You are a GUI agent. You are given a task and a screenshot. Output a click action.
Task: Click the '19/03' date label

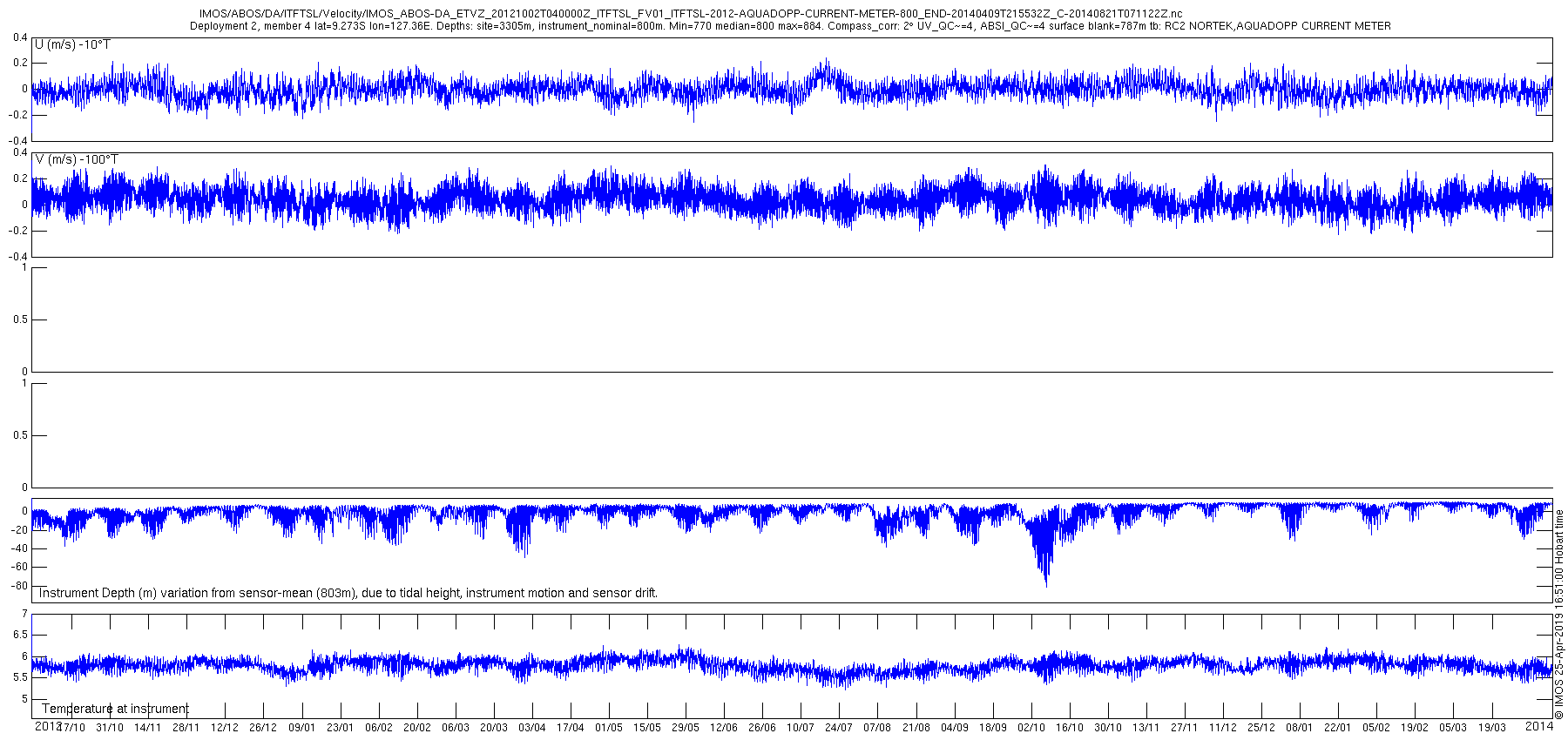(1490, 728)
